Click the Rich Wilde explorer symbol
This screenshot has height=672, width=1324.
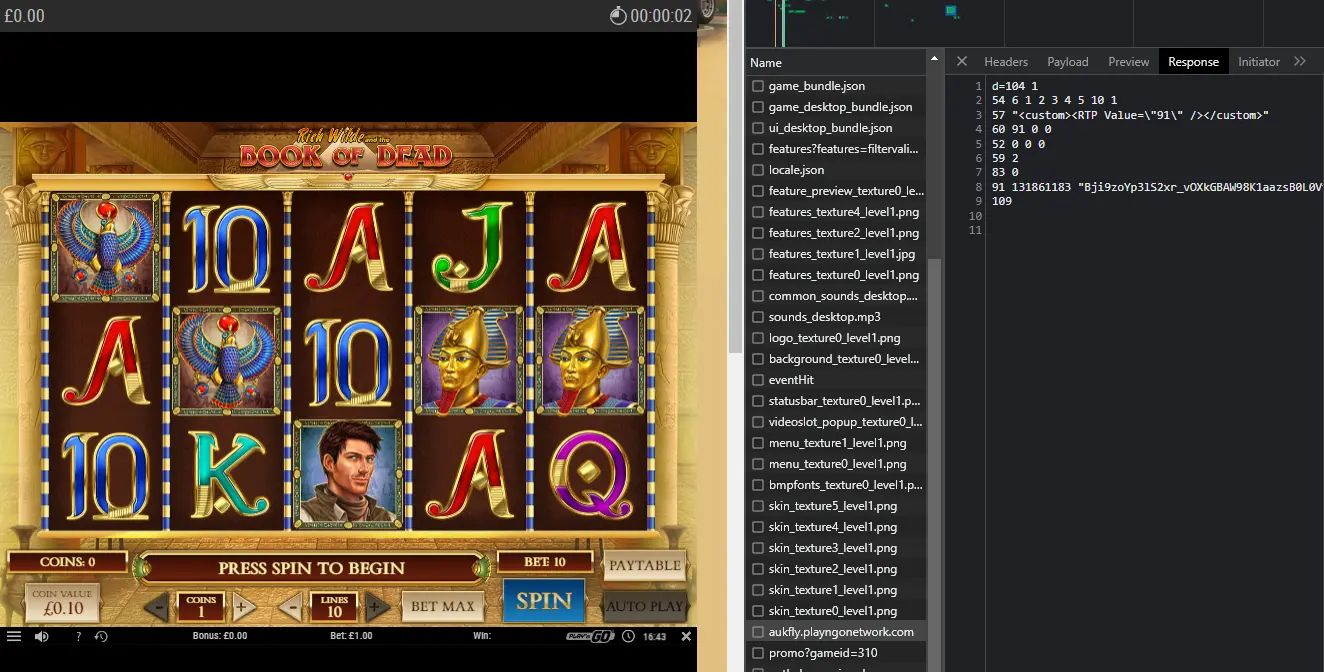pos(349,474)
